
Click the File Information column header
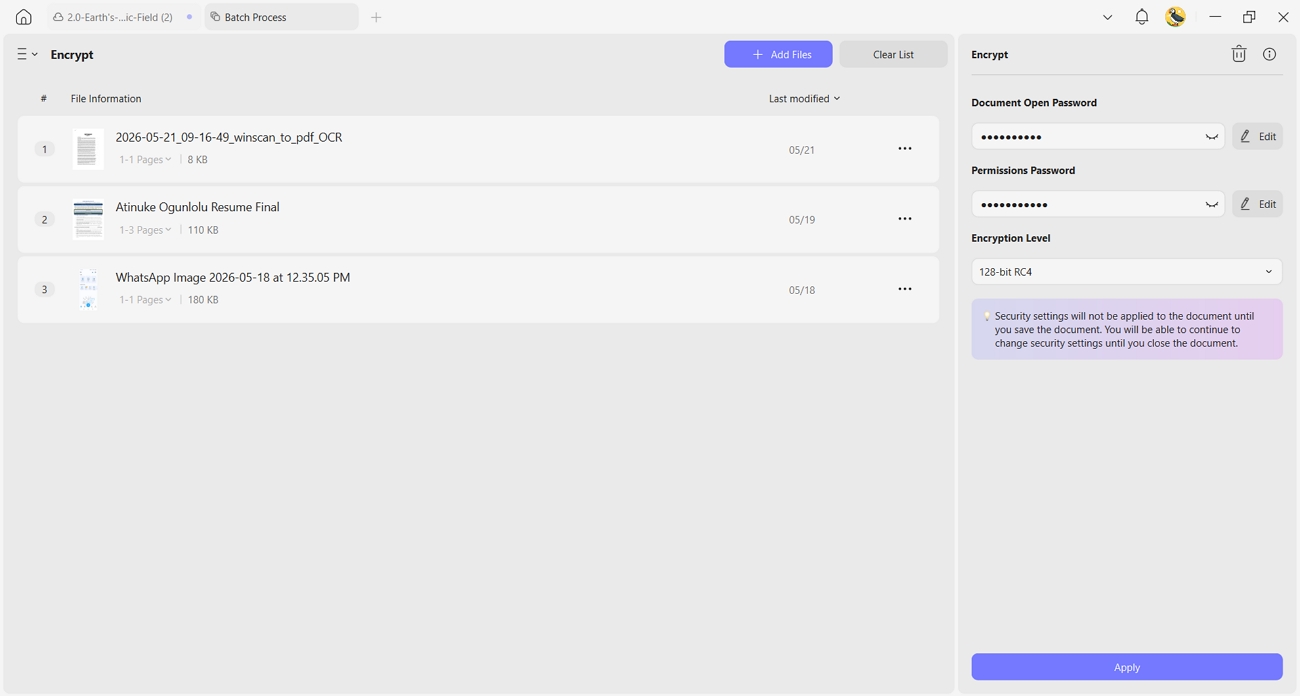(x=106, y=98)
